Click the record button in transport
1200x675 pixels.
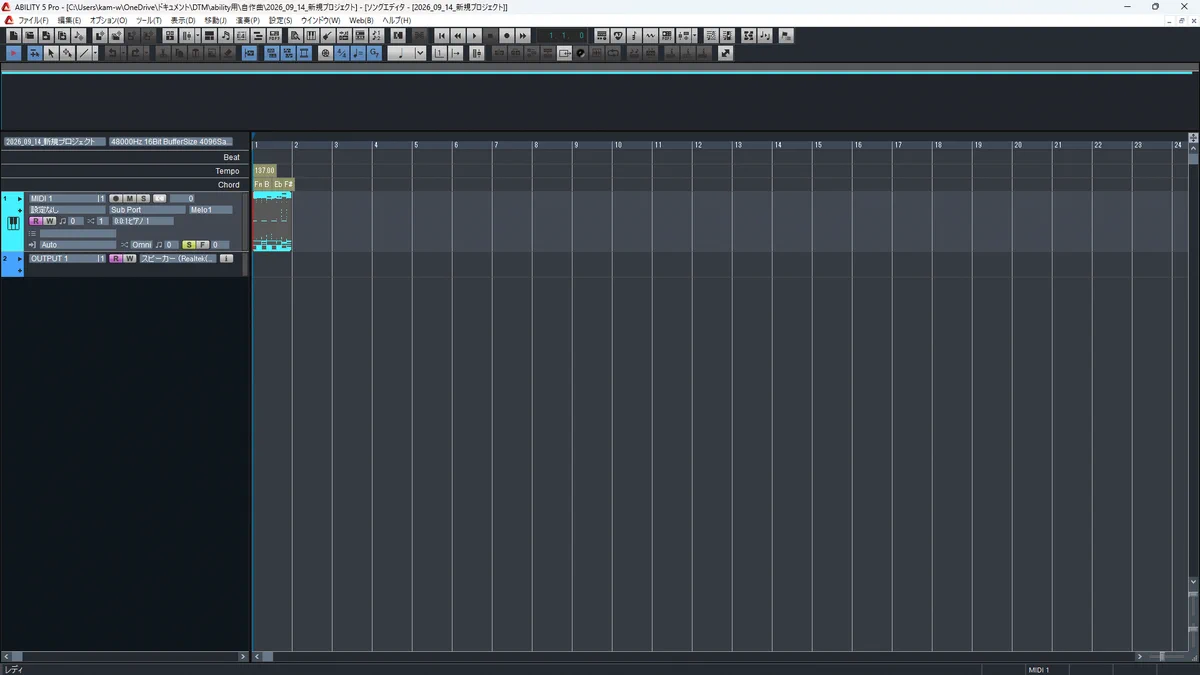506,36
